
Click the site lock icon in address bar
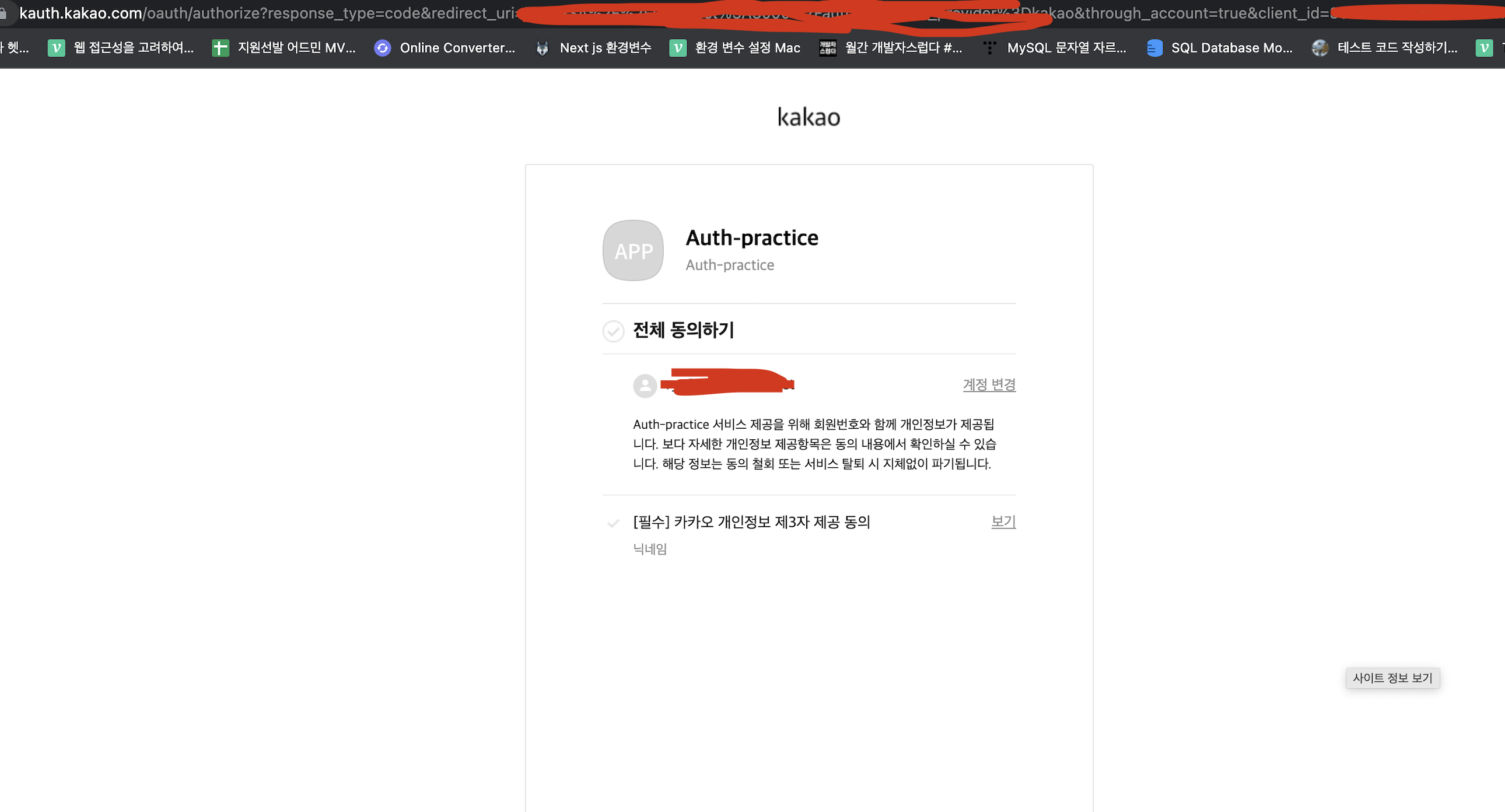point(3,13)
